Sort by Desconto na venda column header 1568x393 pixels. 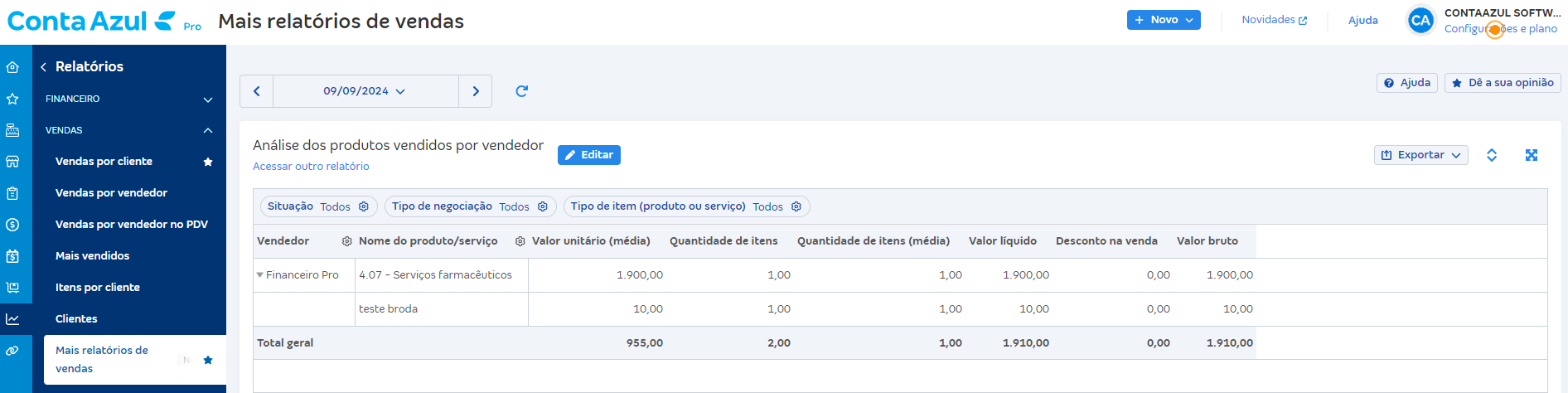click(x=1106, y=241)
